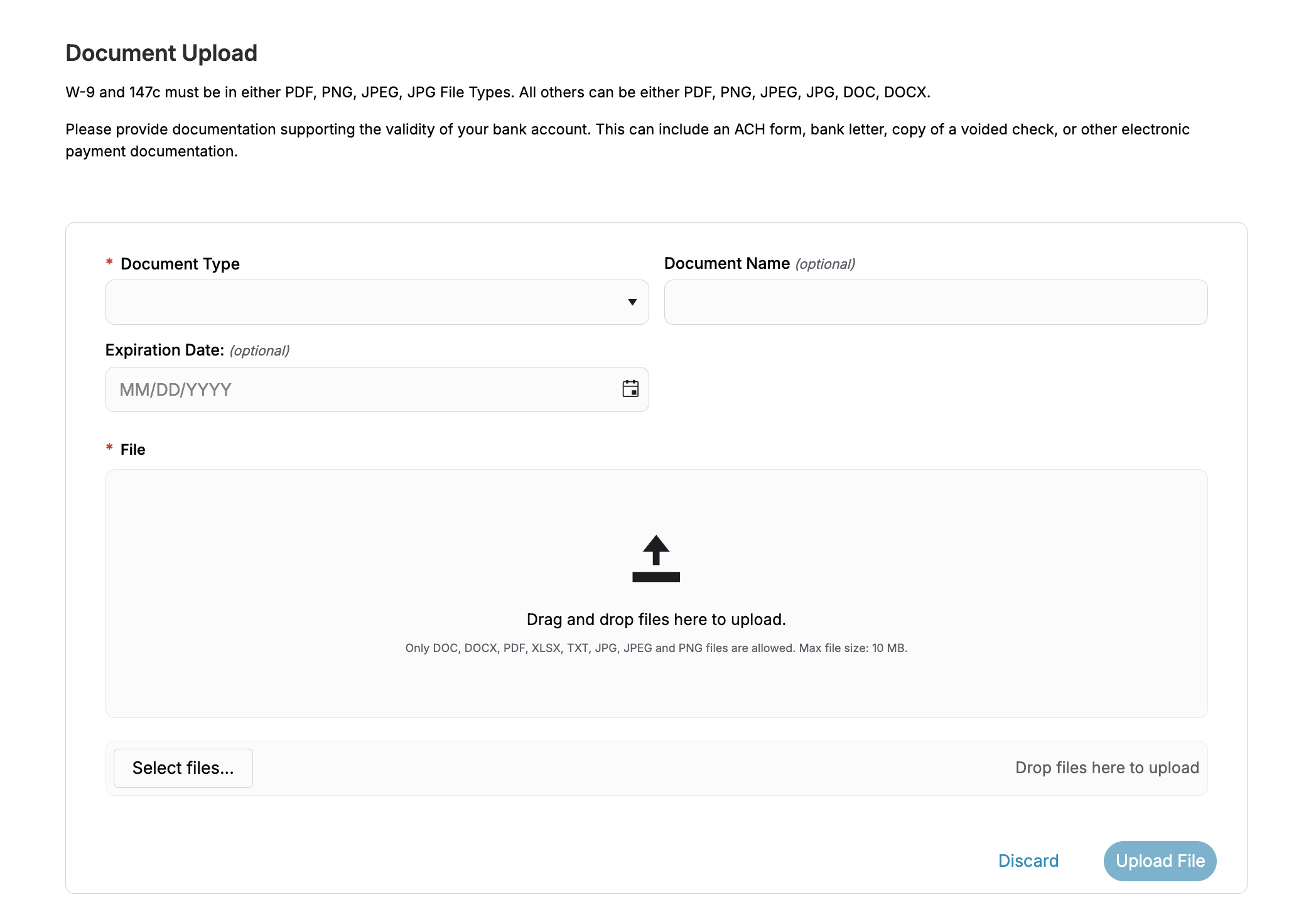Click the allowed file types note text
This screenshot has width=1316, height=902.
click(656, 648)
